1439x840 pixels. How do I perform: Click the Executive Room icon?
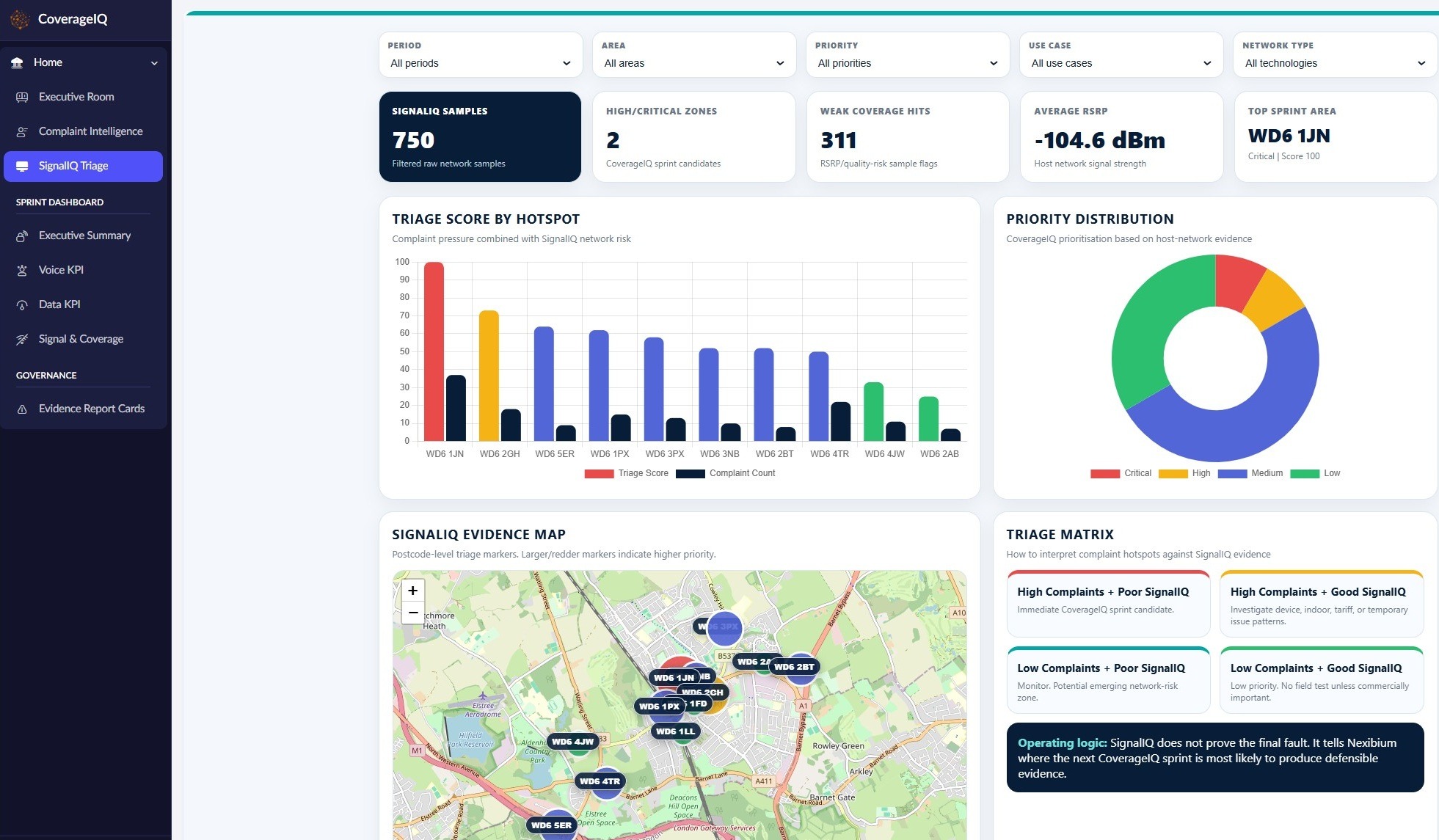22,97
